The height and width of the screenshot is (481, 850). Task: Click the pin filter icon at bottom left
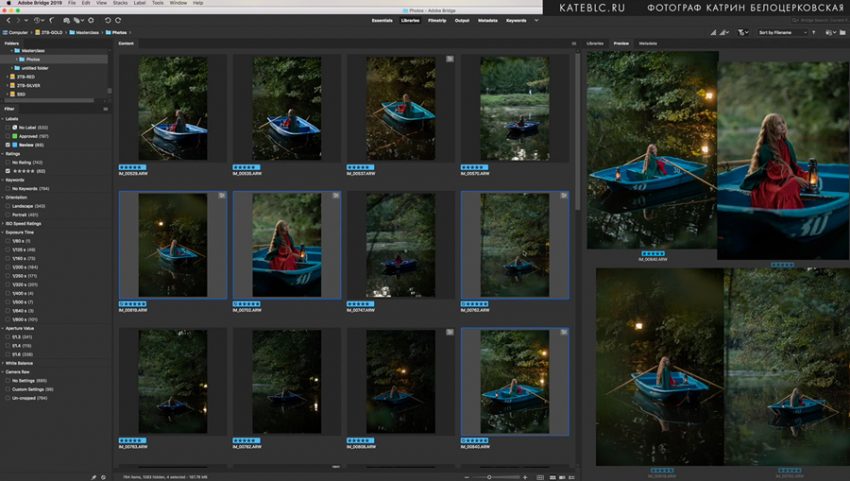click(x=93, y=477)
